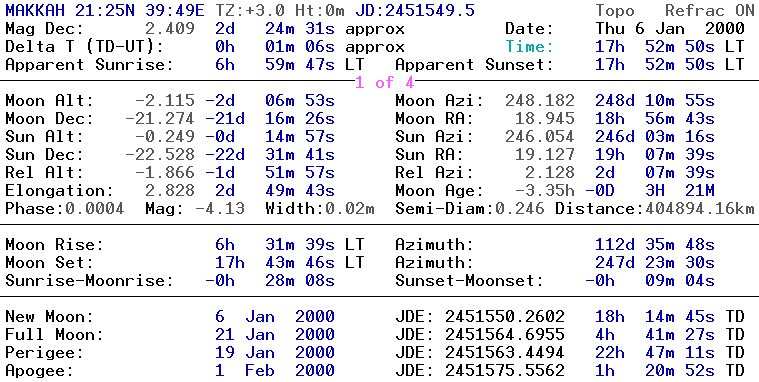The height and width of the screenshot is (382, 759).
Task: Select the Mag Dec value 2.409
Action: (x=170, y=29)
